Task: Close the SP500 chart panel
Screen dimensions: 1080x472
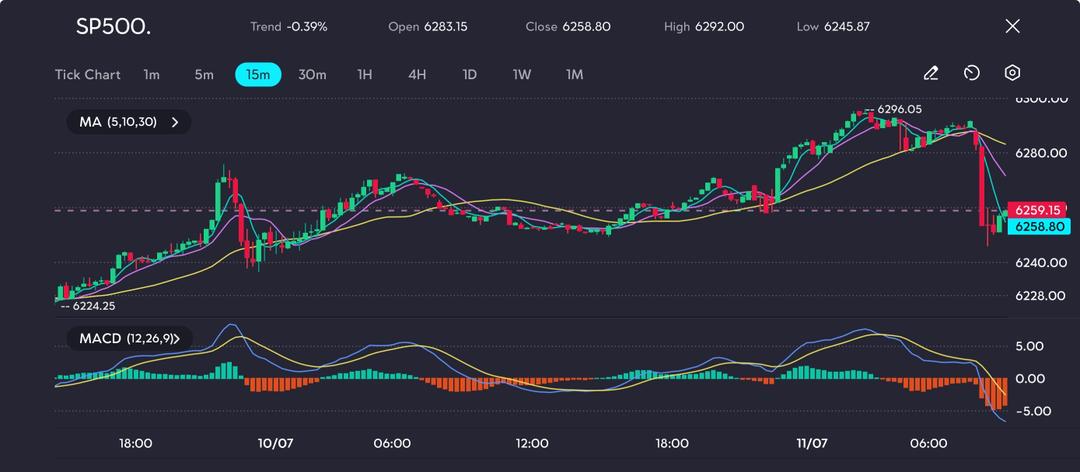Action: (x=1012, y=26)
